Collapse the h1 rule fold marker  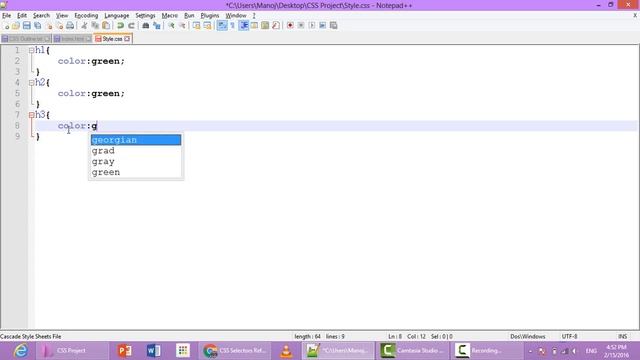[x=31, y=50]
